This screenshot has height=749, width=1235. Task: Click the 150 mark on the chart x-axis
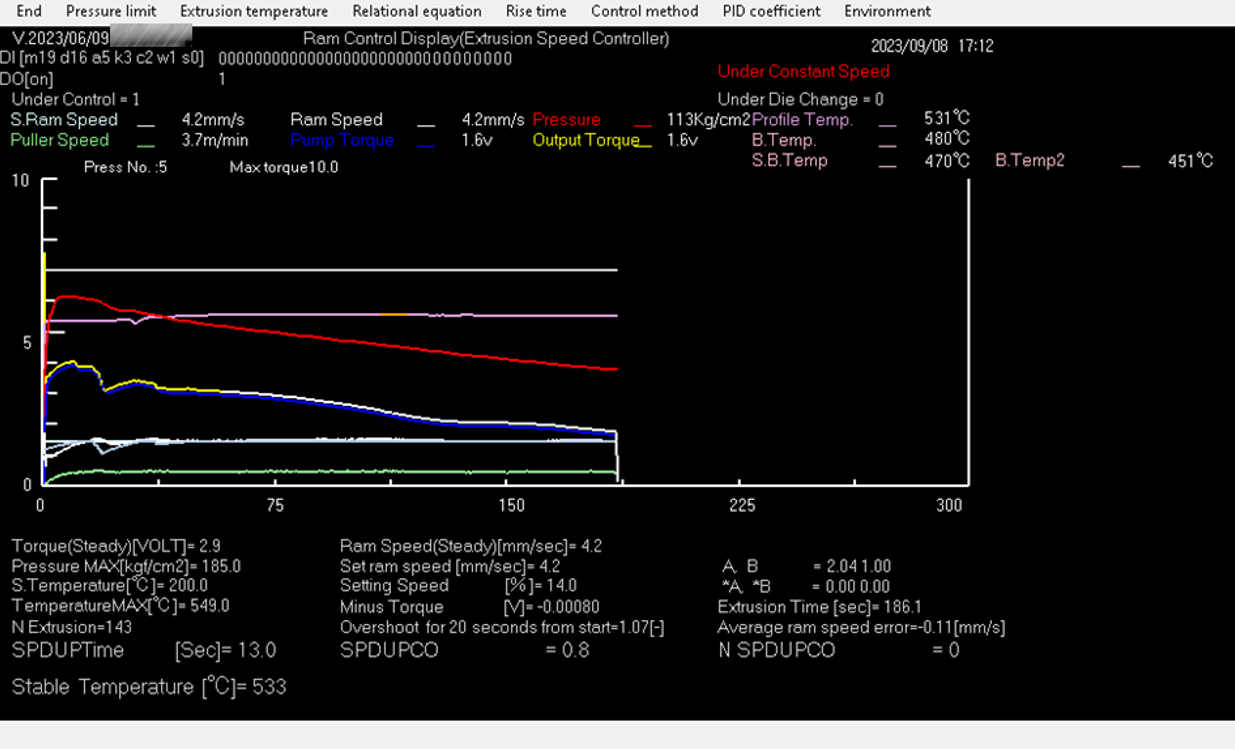click(x=511, y=506)
